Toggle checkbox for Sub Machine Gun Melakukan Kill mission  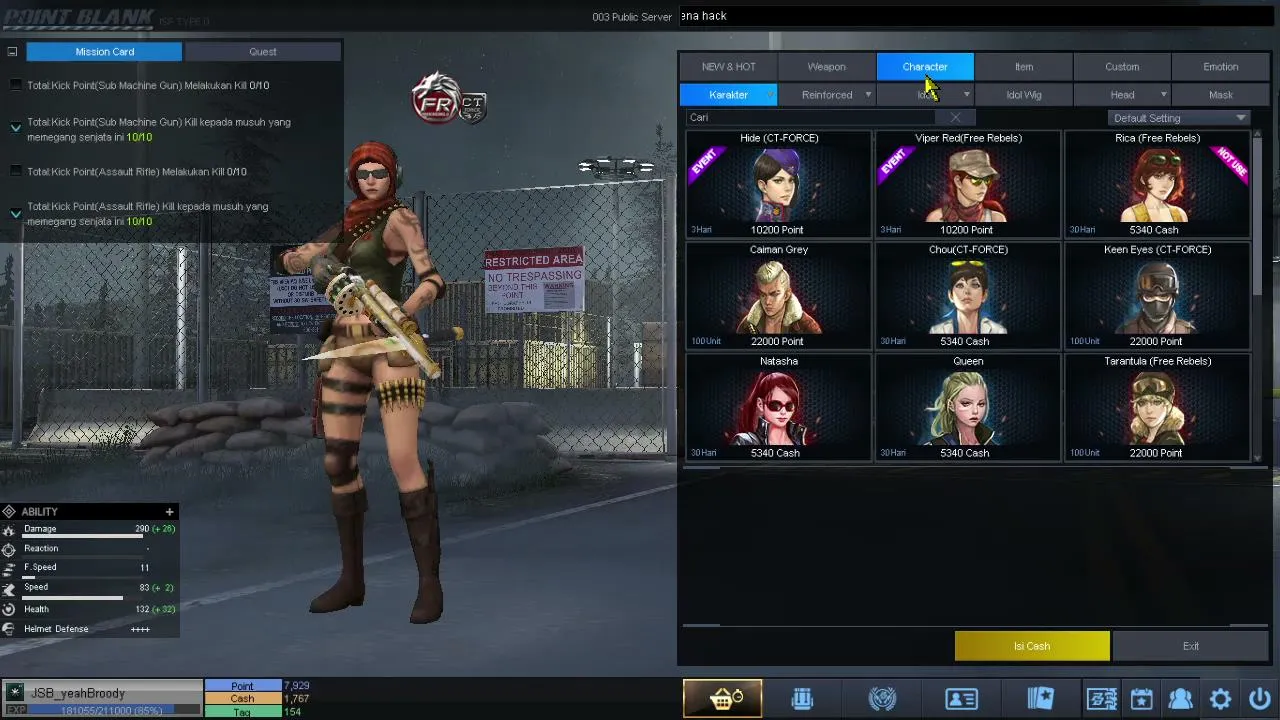pyautogui.click(x=15, y=85)
